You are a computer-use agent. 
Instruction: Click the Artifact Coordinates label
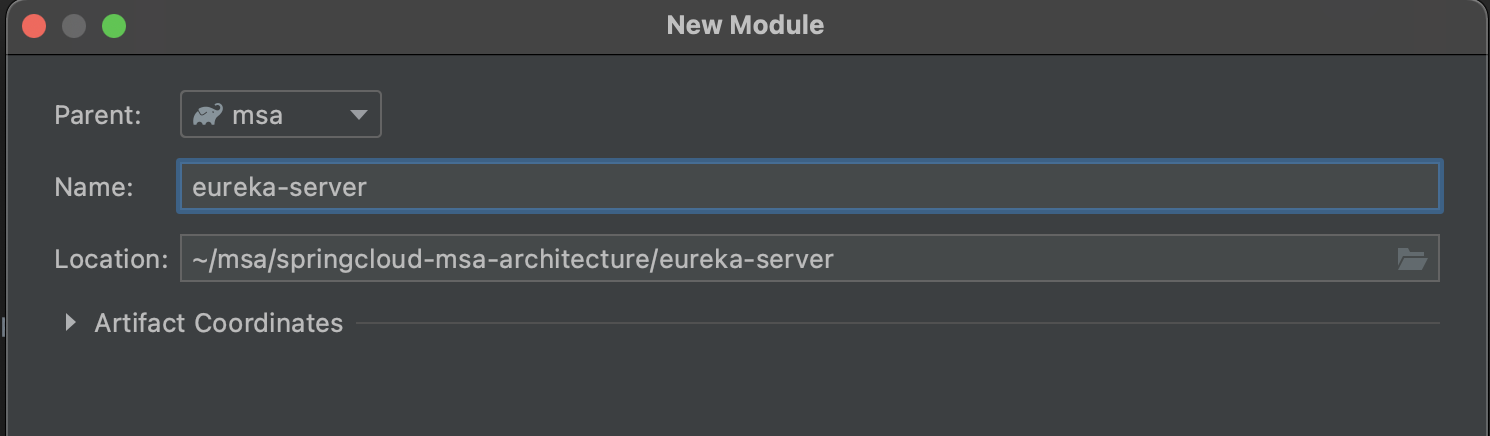pyautogui.click(x=218, y=323)
